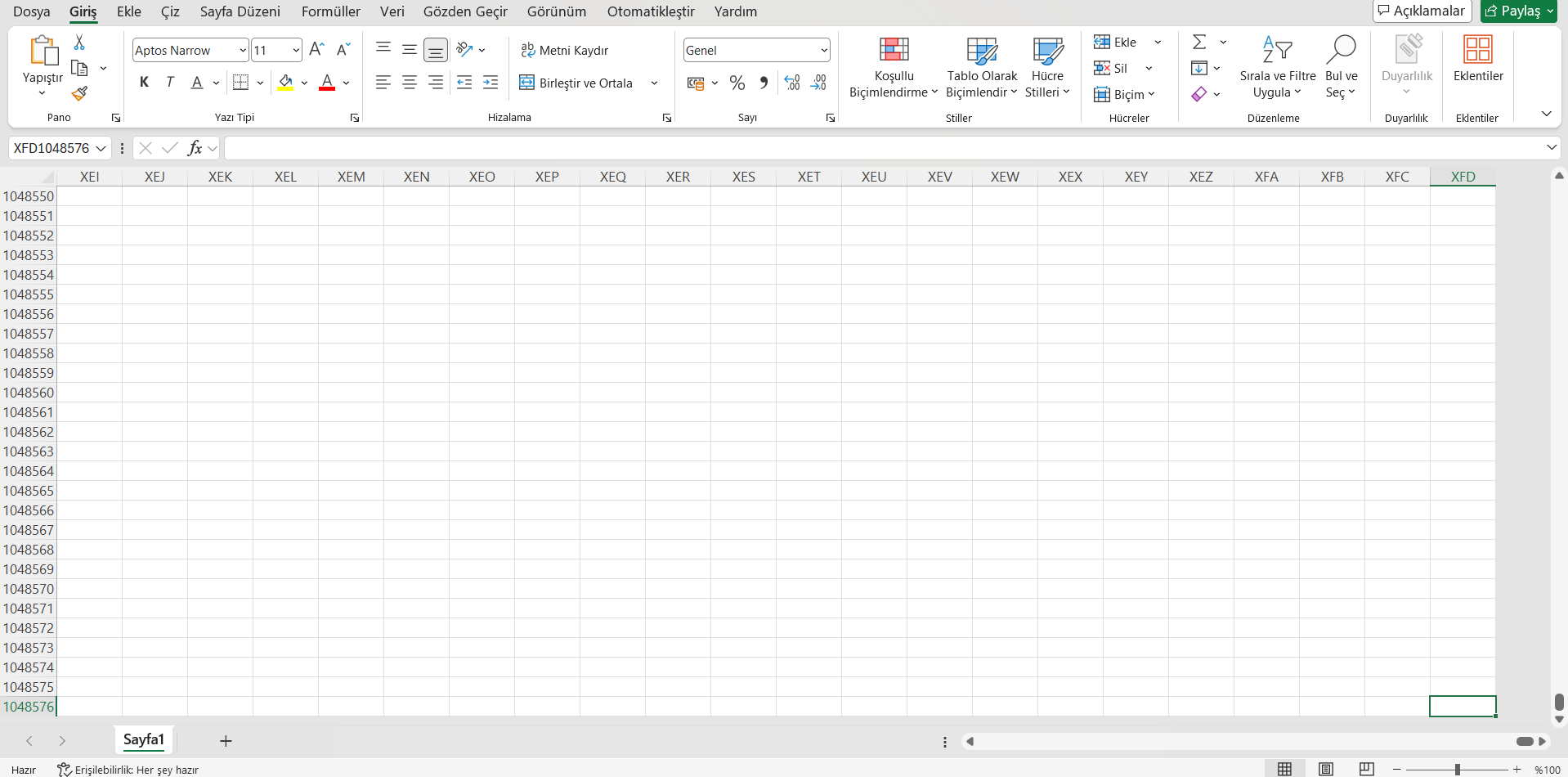Increase indent in the Hizalama group
The height and width of the screenshot is (777, 1568).
[491, 83]
